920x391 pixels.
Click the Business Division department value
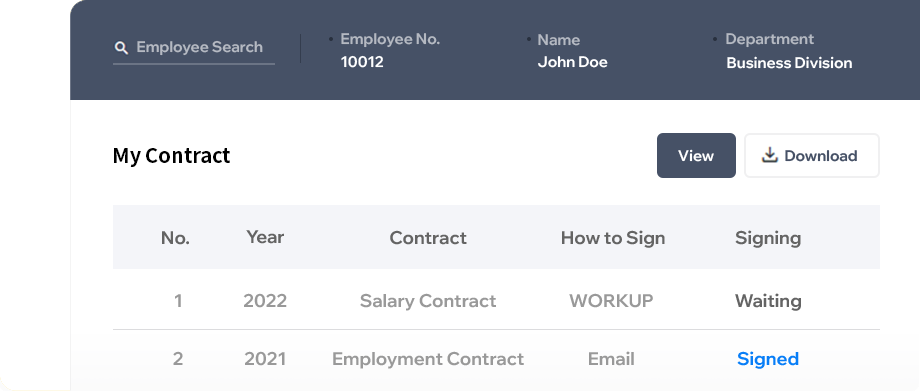click(x=789, y=63)
